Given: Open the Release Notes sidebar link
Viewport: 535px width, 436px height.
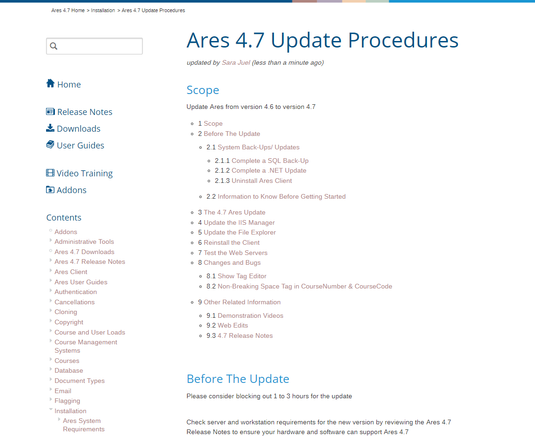Looking at the screenshot, I should pos(85,112).
